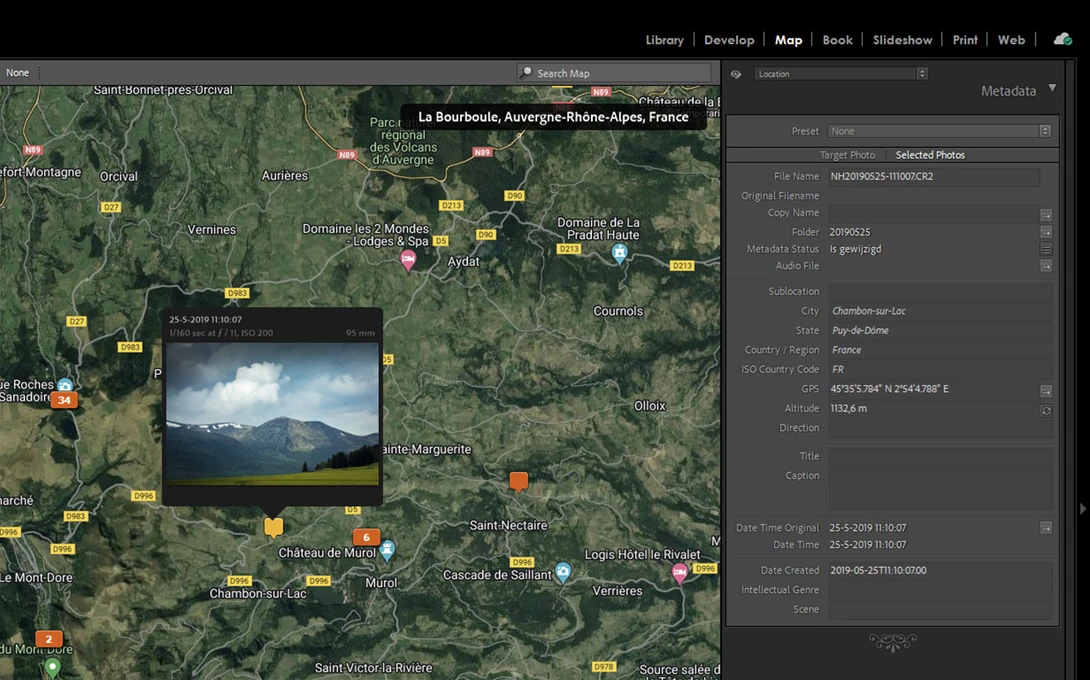This screenshot has height=680, width=1090.
Task: Click the Roches Sanadoire camera icon
Action: pos(65,385)
